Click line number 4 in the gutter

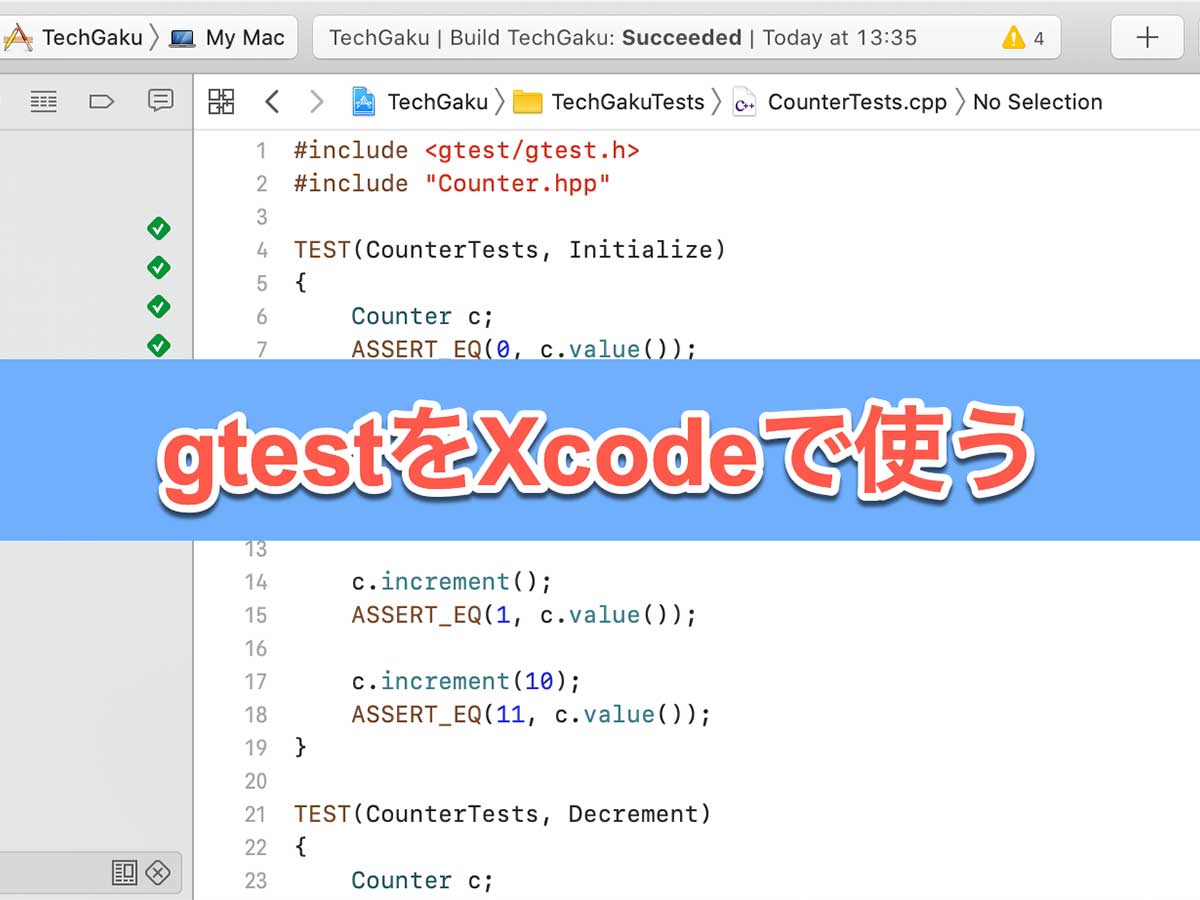(x=262, y=250)
